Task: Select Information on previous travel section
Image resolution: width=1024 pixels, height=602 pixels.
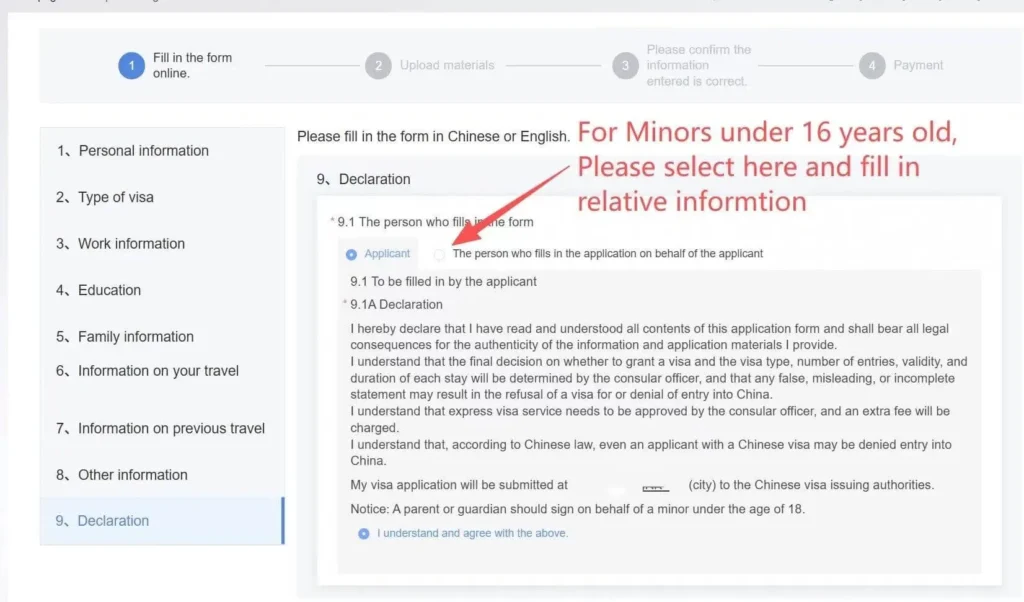Action: [x=171, y=429]
